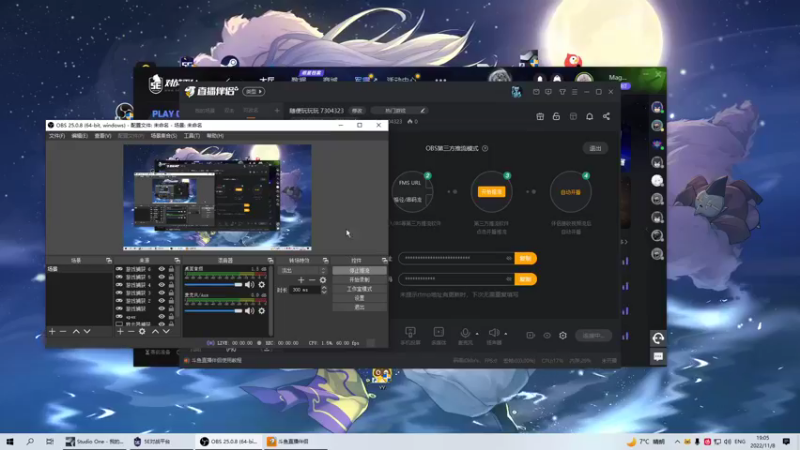Open the scene transition type dropdown
This screenshot has width=800, height=450.
[x=303, y=270]
